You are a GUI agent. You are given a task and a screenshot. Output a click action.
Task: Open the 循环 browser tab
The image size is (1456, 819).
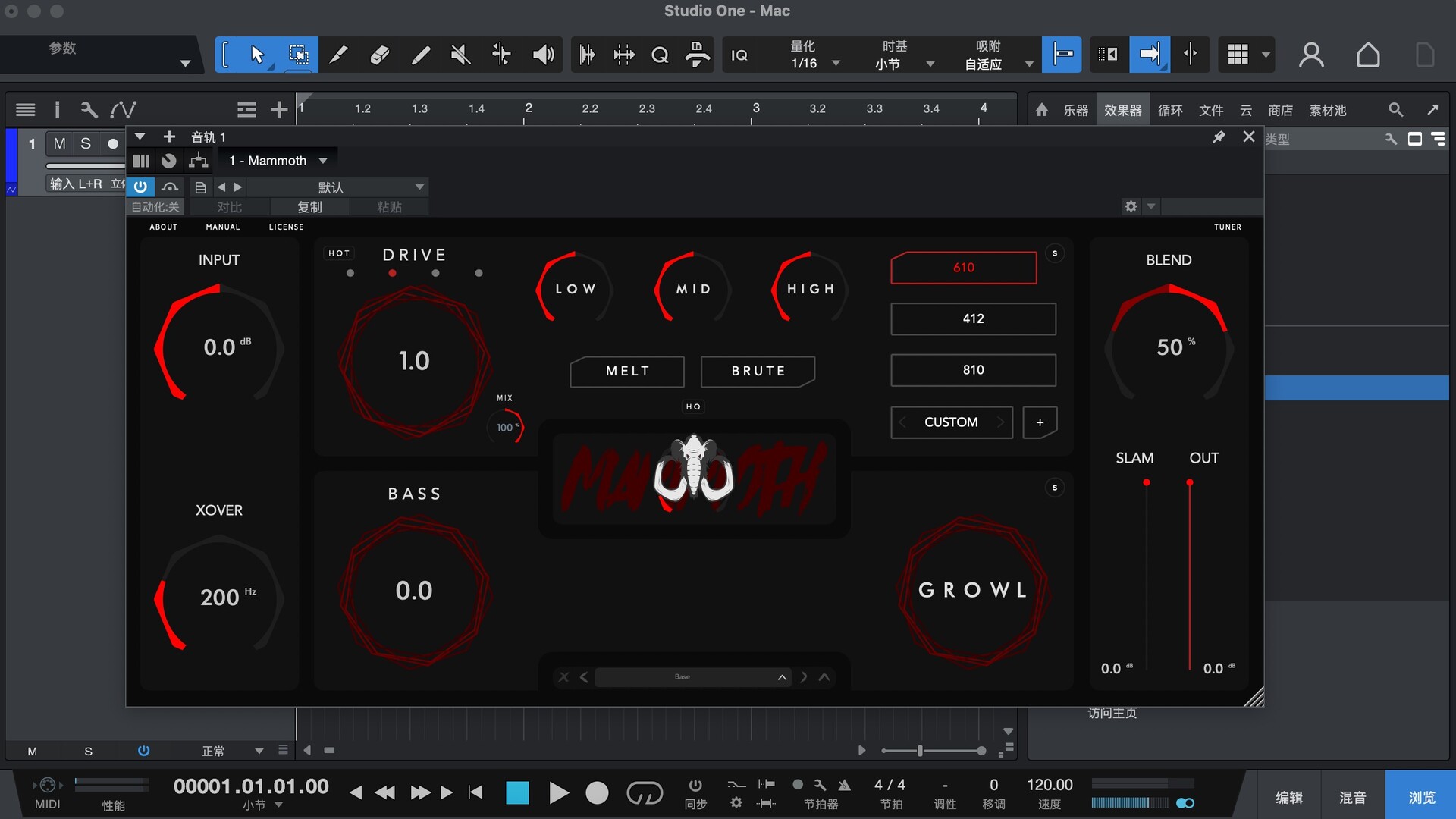[x=1170, y=111]
